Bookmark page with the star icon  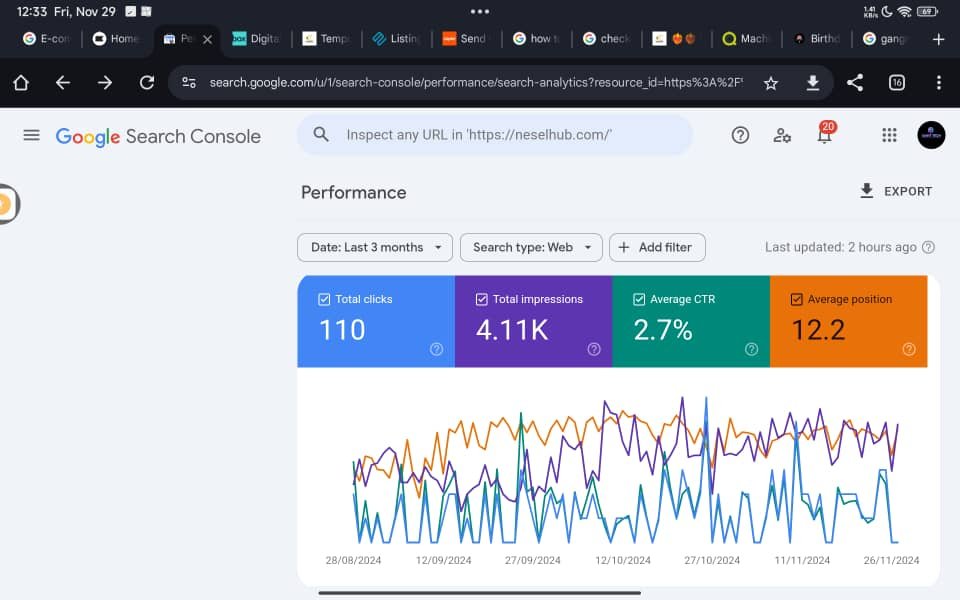click(x=770, y=83)
